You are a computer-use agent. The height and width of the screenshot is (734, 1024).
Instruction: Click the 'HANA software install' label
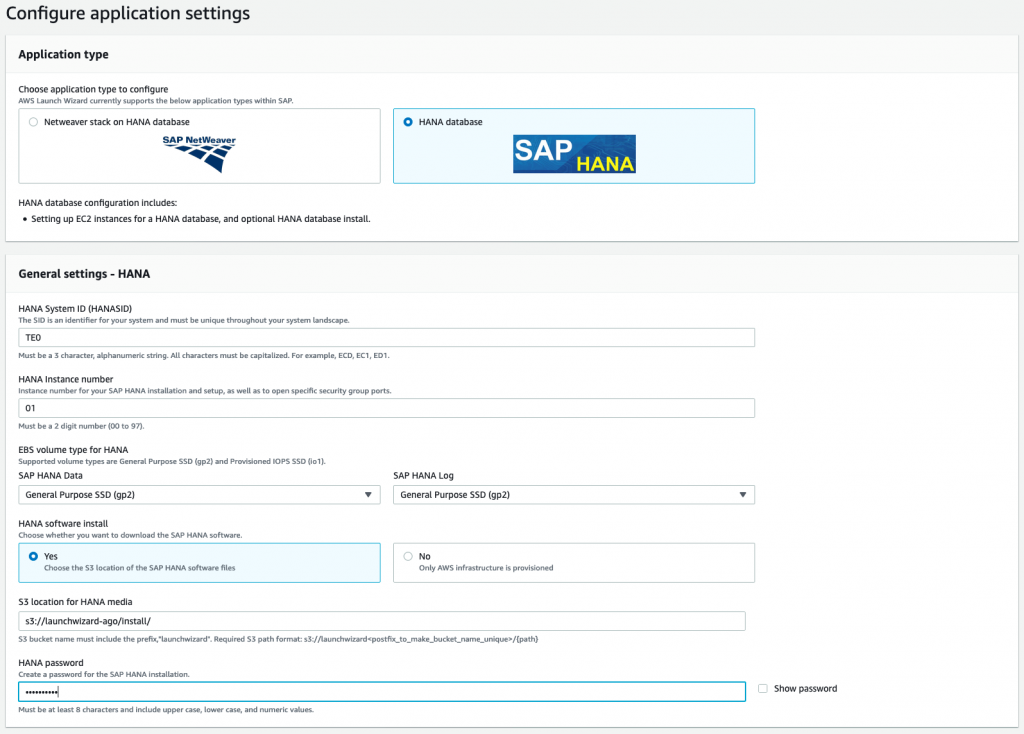[63, 524]
